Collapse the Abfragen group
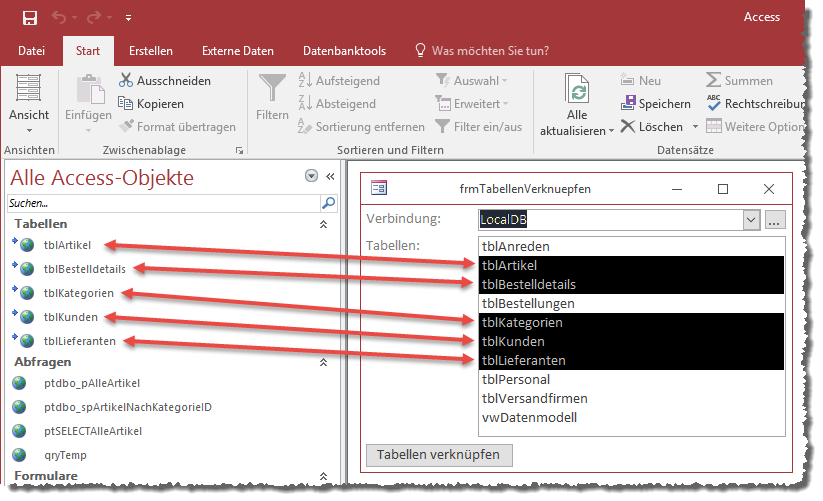 [x=322, y=362]
